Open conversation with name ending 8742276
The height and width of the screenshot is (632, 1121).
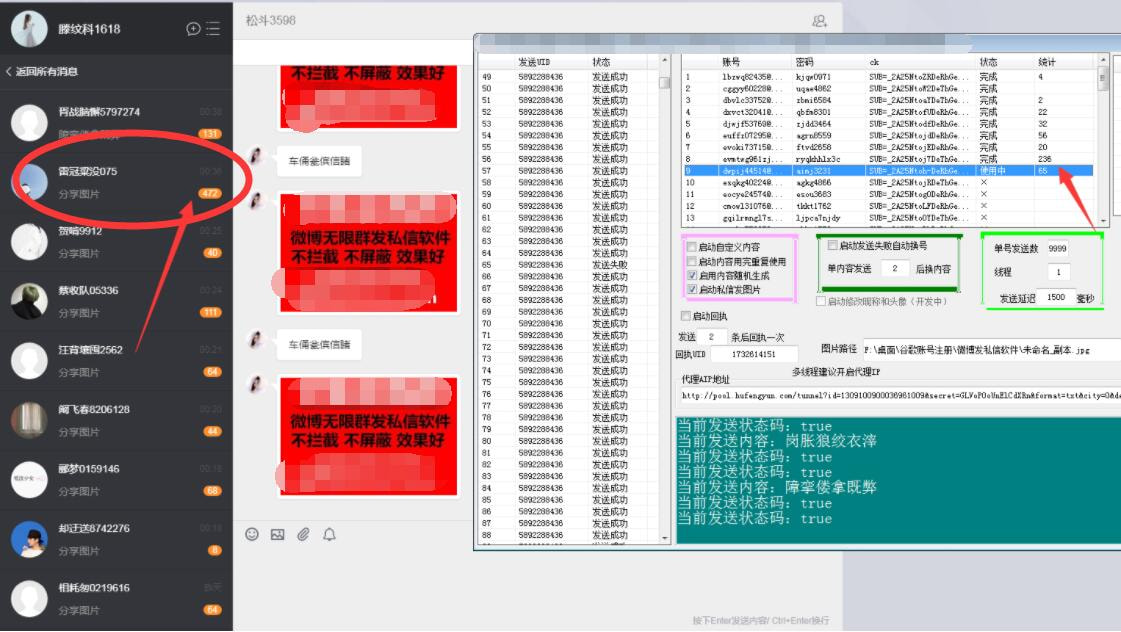[117, 539]
